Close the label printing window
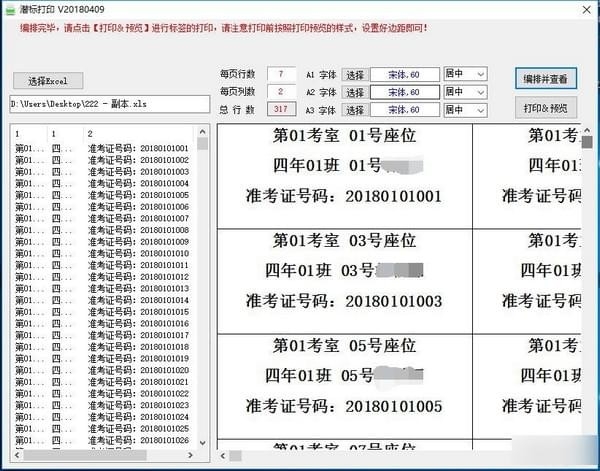 click(586, 10)
